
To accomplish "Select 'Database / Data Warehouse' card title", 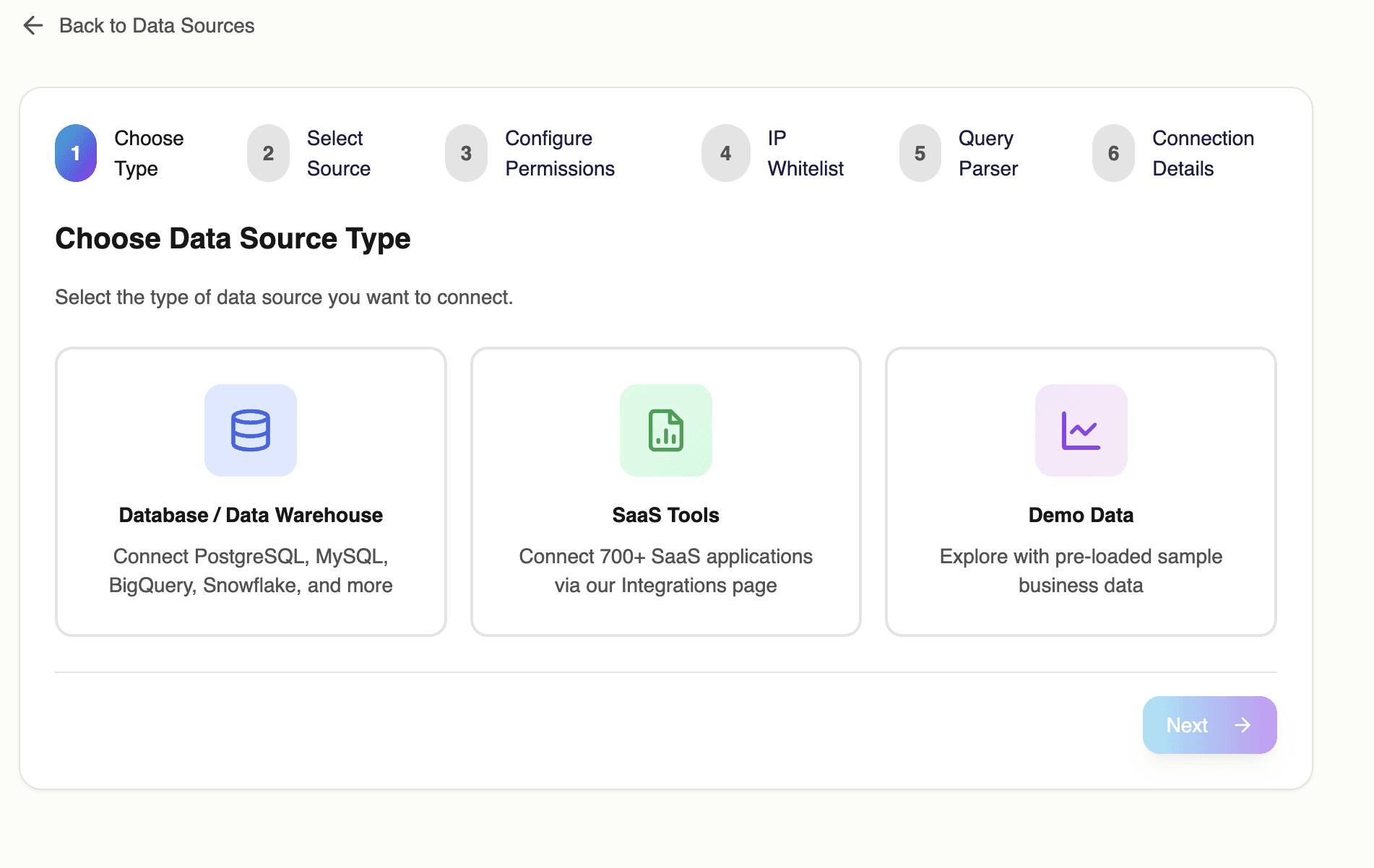I will coord(251,515).
